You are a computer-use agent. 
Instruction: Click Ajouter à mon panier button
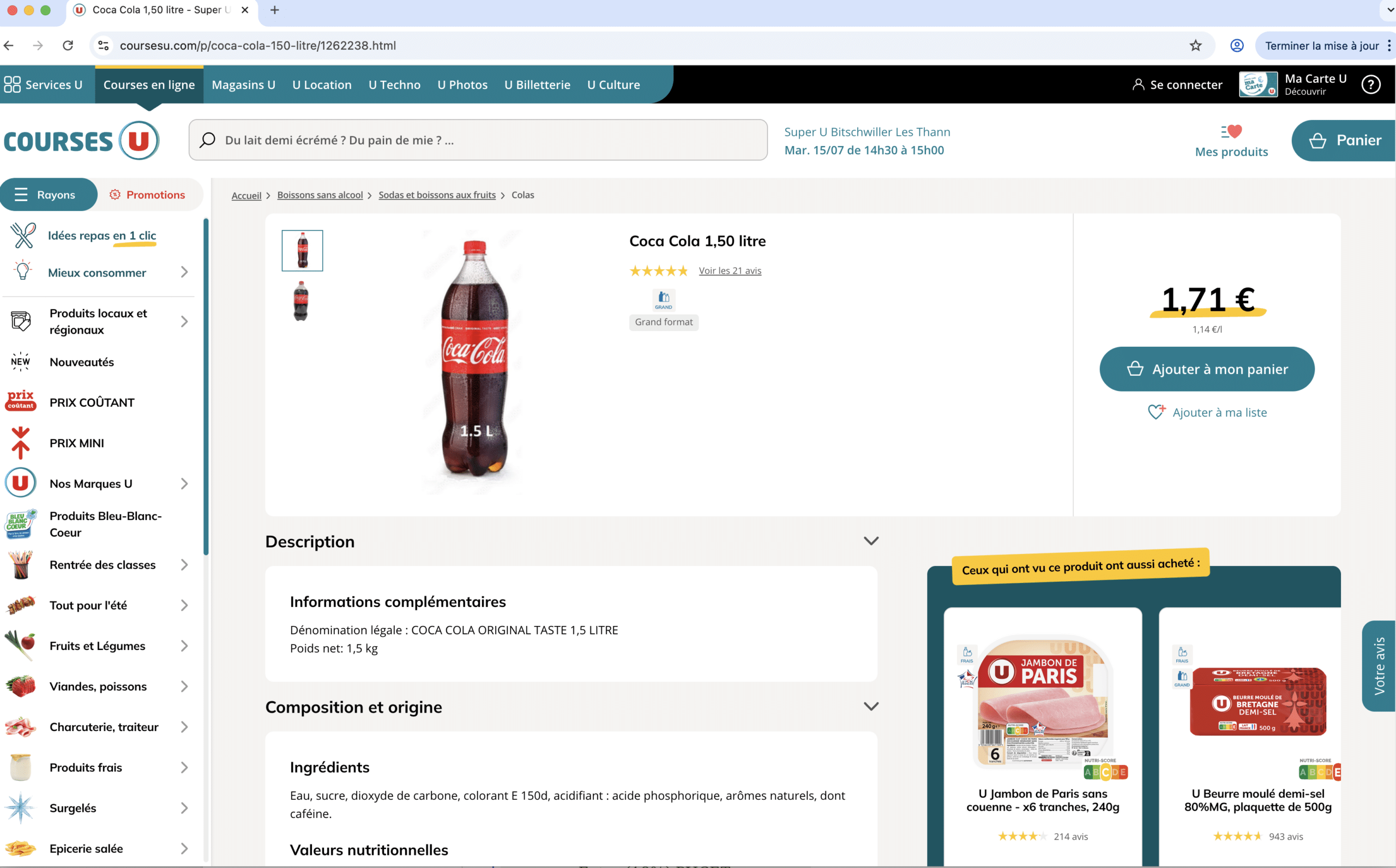[1207, 369]
